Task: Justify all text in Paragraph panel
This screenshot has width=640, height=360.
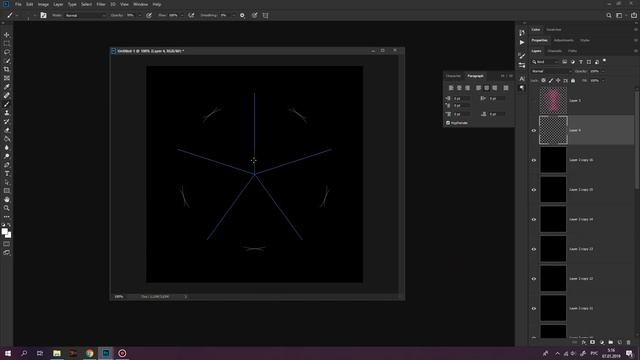Action: (506, 88)
